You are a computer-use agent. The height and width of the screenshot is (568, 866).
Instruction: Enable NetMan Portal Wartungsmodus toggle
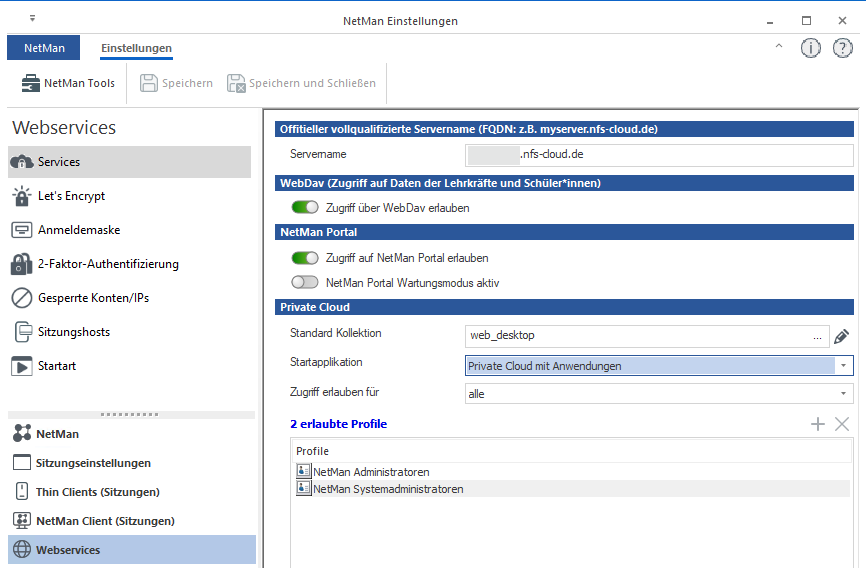(304, 283)
